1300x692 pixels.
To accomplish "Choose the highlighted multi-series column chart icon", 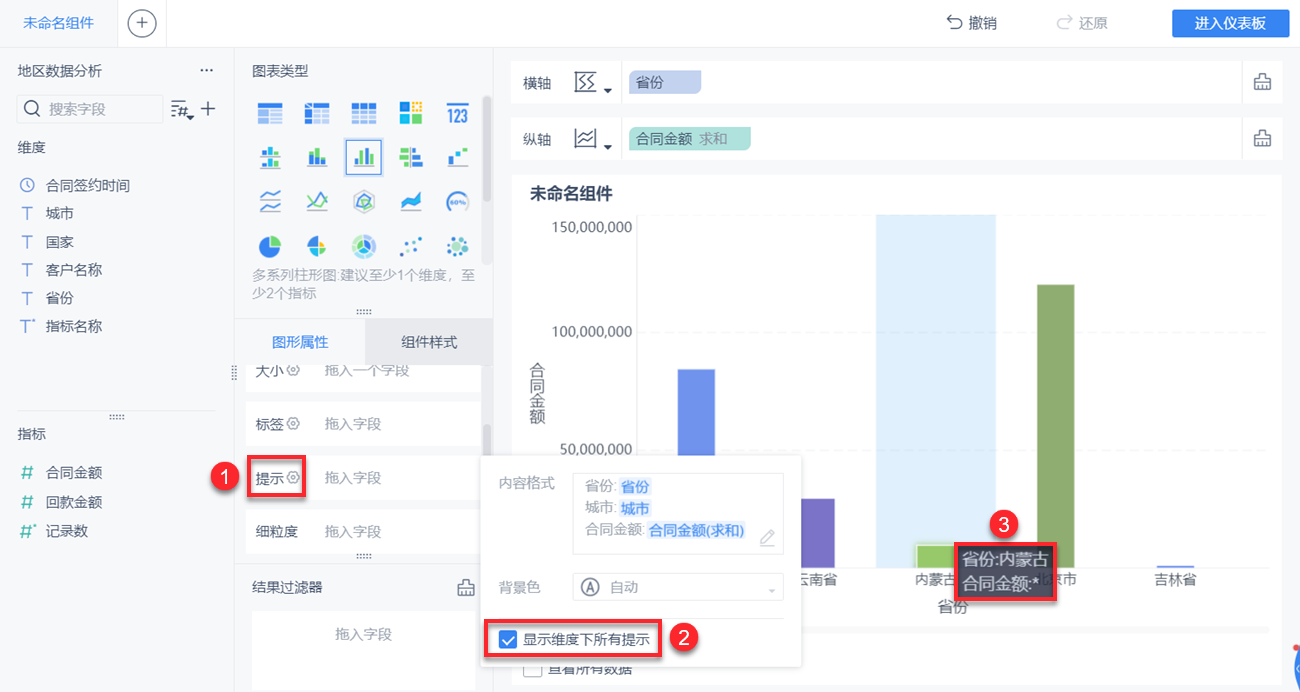I will pyautogui.click(x=364, y=157).
